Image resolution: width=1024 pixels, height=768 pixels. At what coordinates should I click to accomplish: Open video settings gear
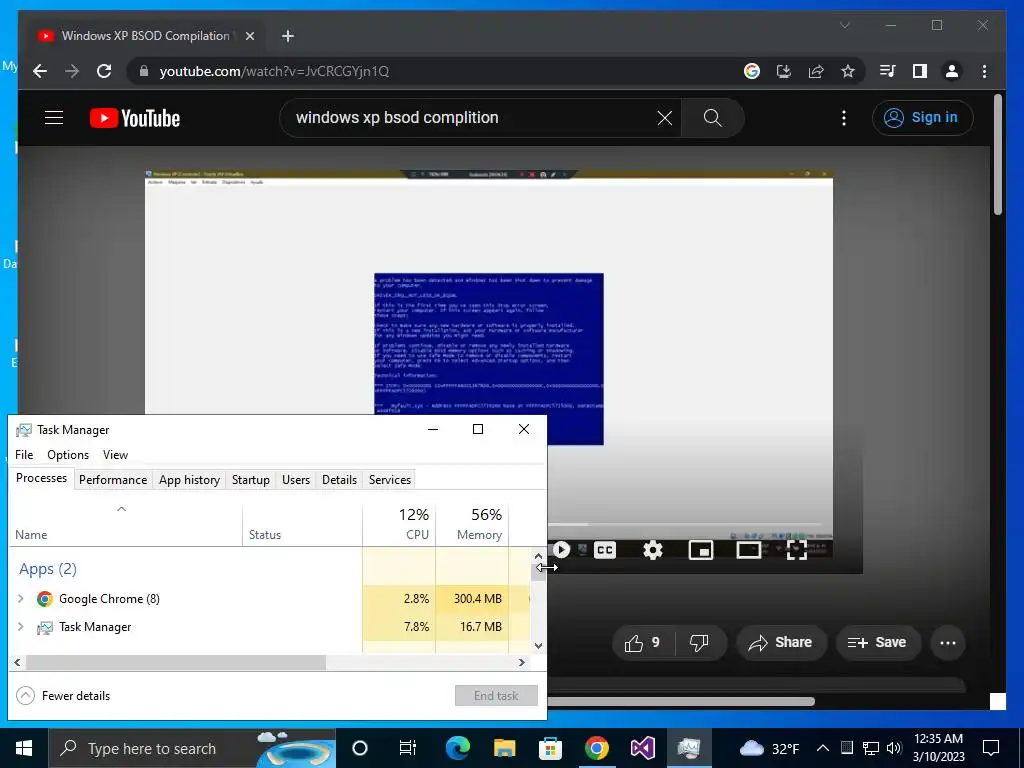pyautogui.click(x=652, y=550)
